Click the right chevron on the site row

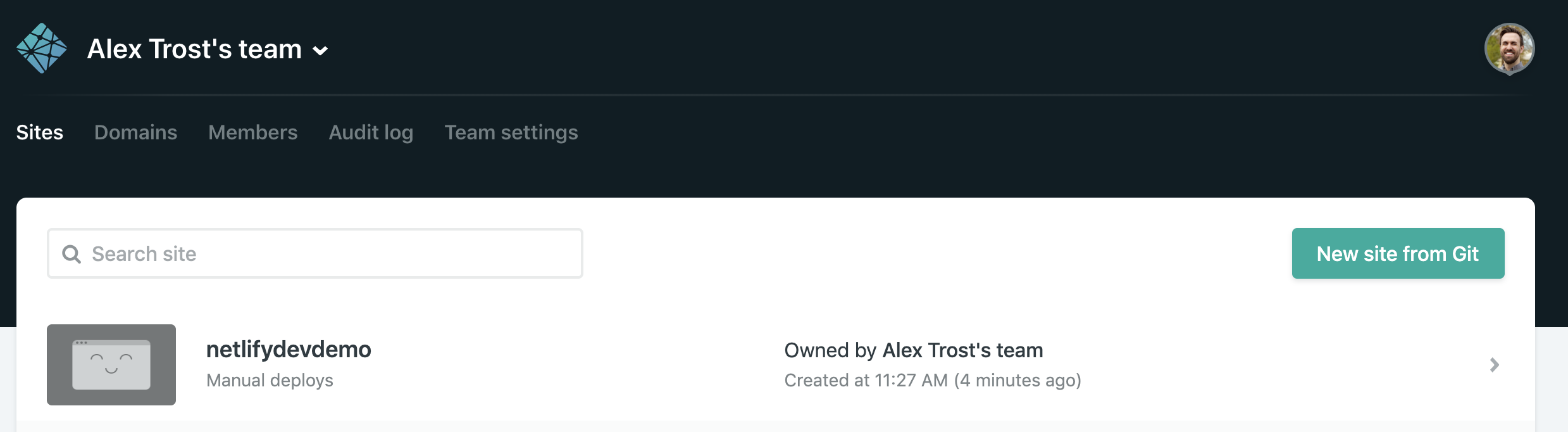tap(1496, 365)
